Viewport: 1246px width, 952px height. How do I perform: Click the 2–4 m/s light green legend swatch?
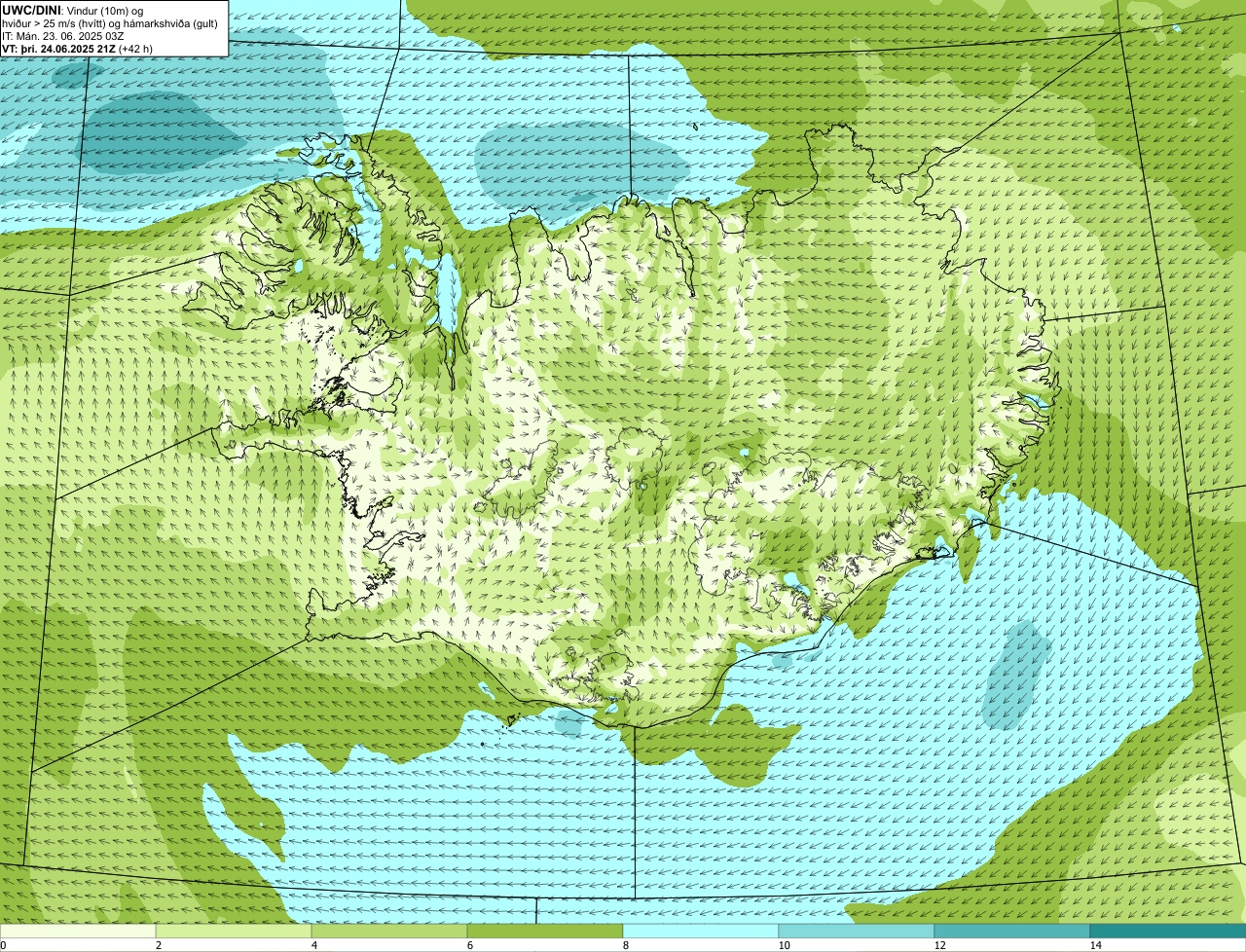tap(234, 931)
